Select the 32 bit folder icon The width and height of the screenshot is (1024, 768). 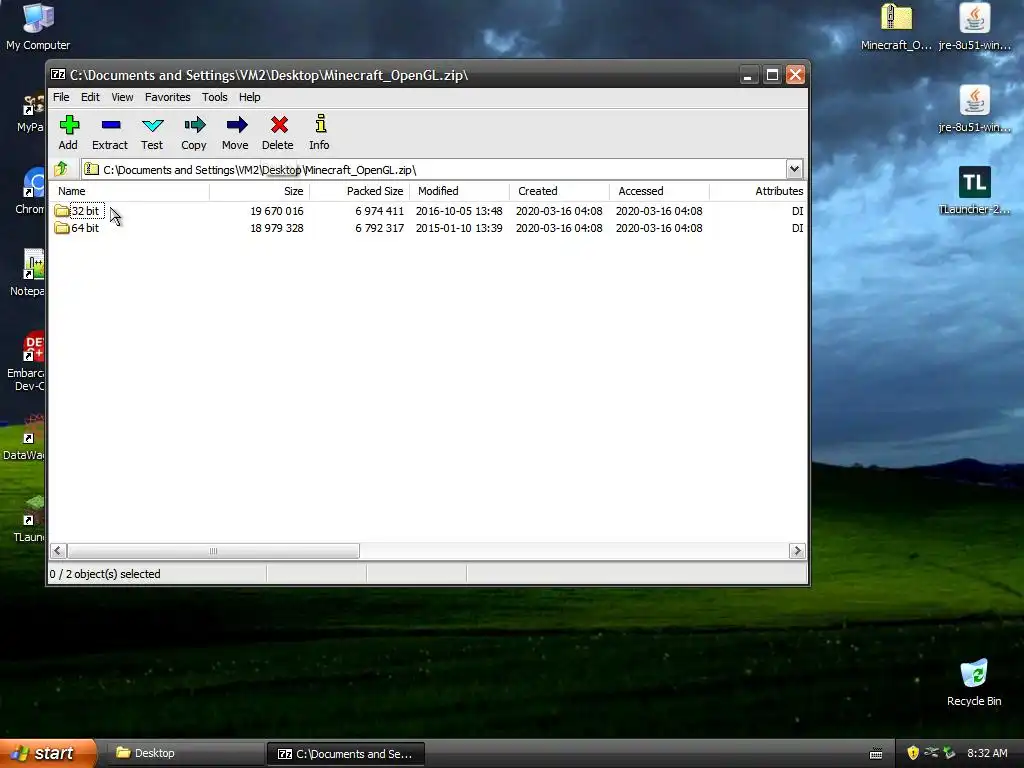tap(62, 211)
